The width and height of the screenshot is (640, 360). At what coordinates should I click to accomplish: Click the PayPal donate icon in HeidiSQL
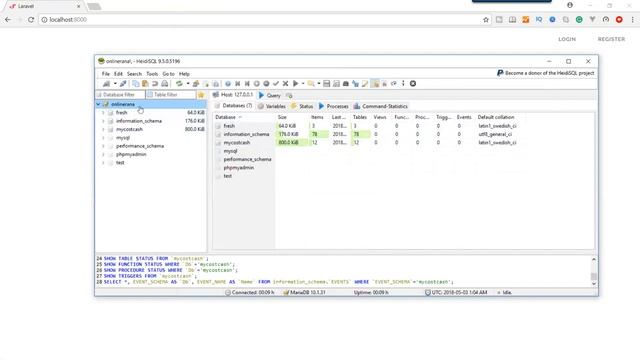point(500,73)
